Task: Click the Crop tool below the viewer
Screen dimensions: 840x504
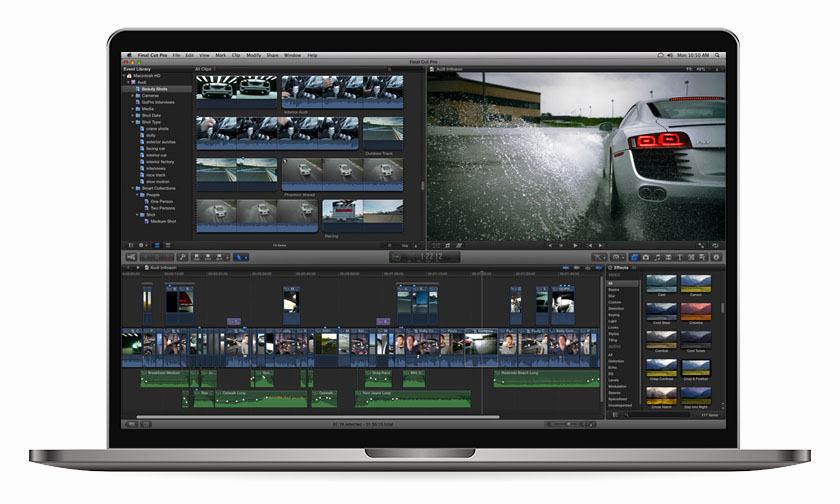Action: 448,245
